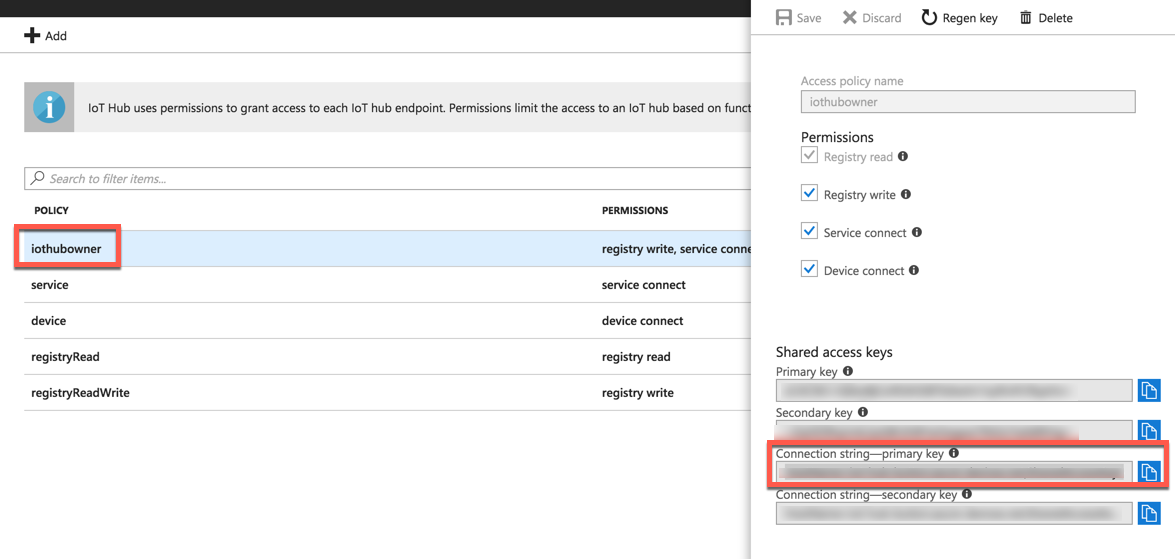
Task: Copy the secondary key connection string
Action: pyautogui.click(x=1148, y=513)
